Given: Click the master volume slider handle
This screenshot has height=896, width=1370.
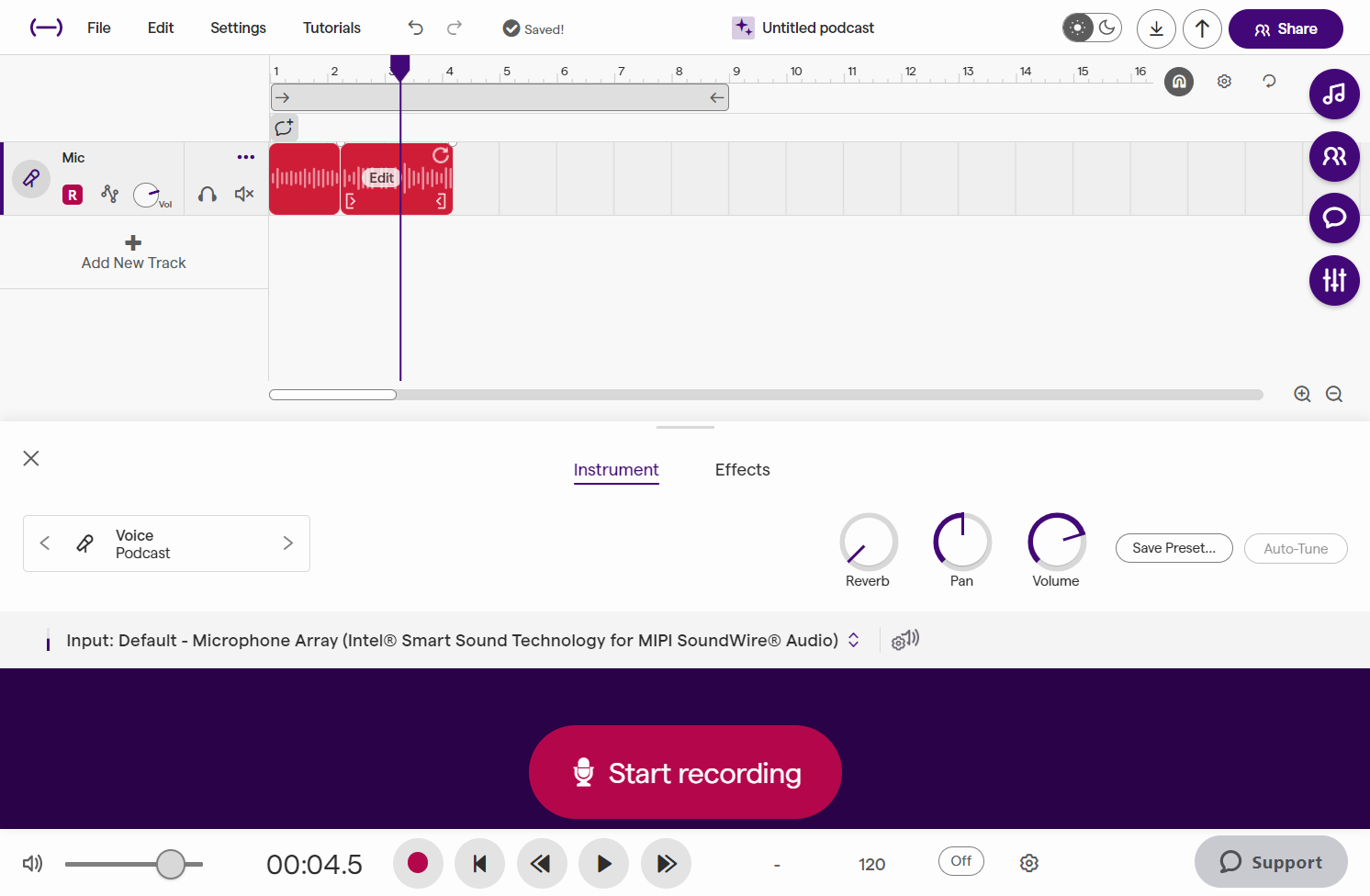Looking at the screenshot, I should (x=171, y=864).
